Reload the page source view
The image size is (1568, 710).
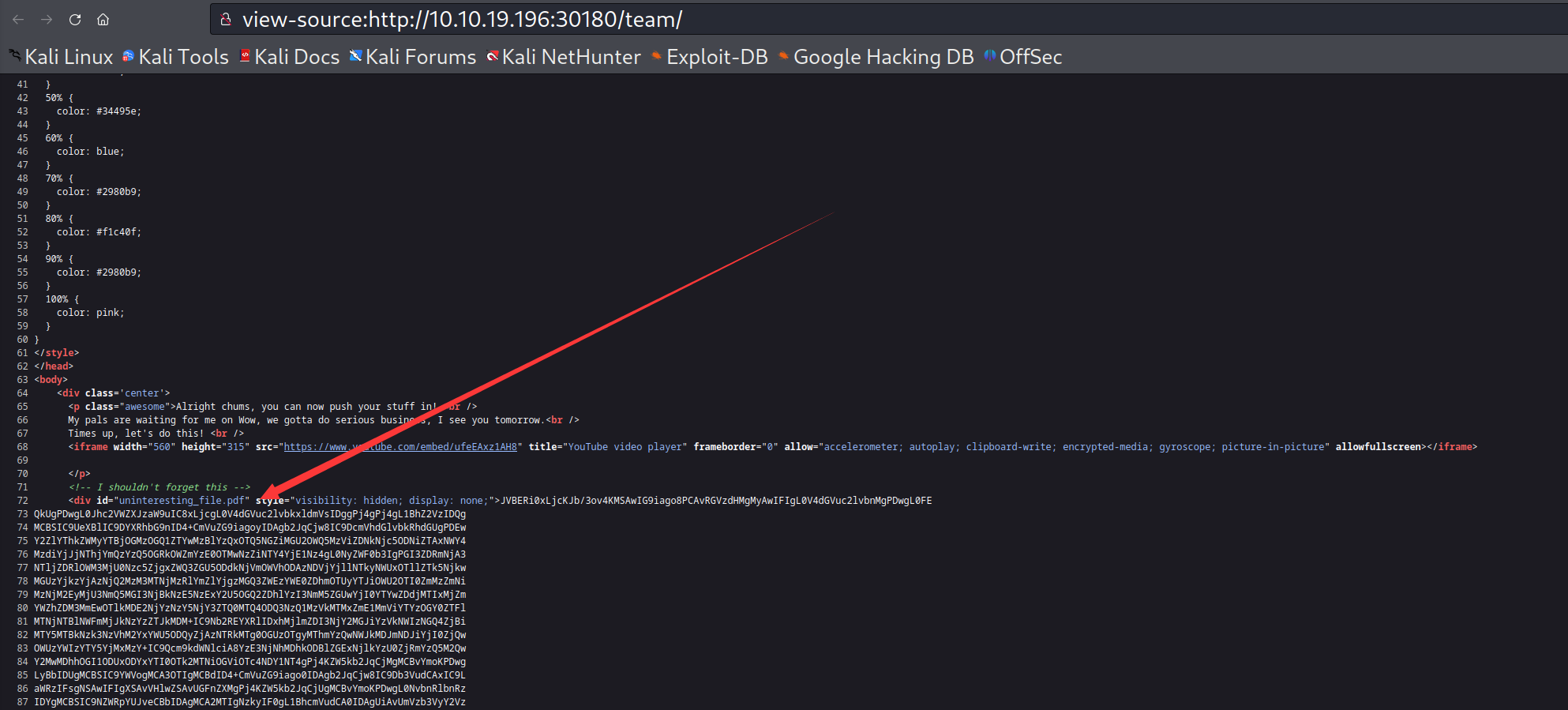(75, 20)
